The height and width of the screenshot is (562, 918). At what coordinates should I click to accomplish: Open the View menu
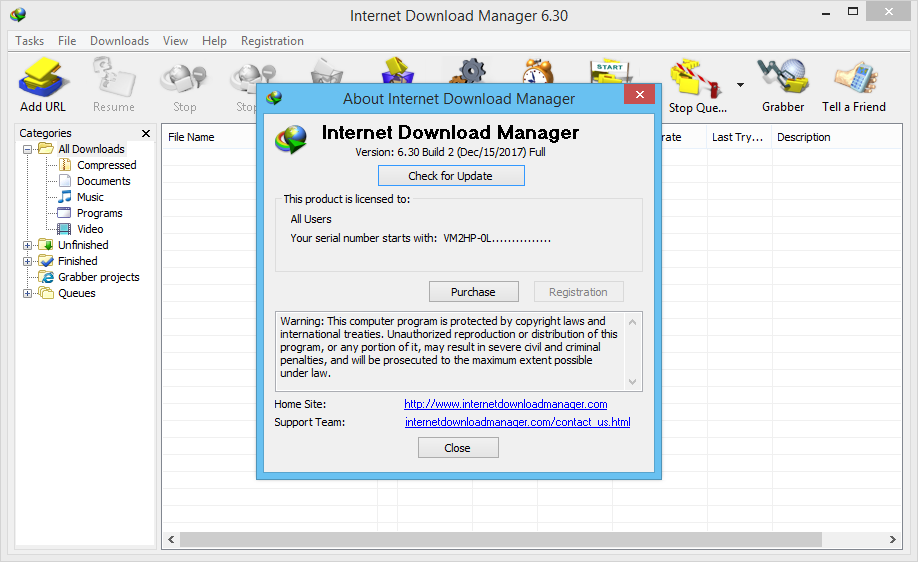click(175, 41)
